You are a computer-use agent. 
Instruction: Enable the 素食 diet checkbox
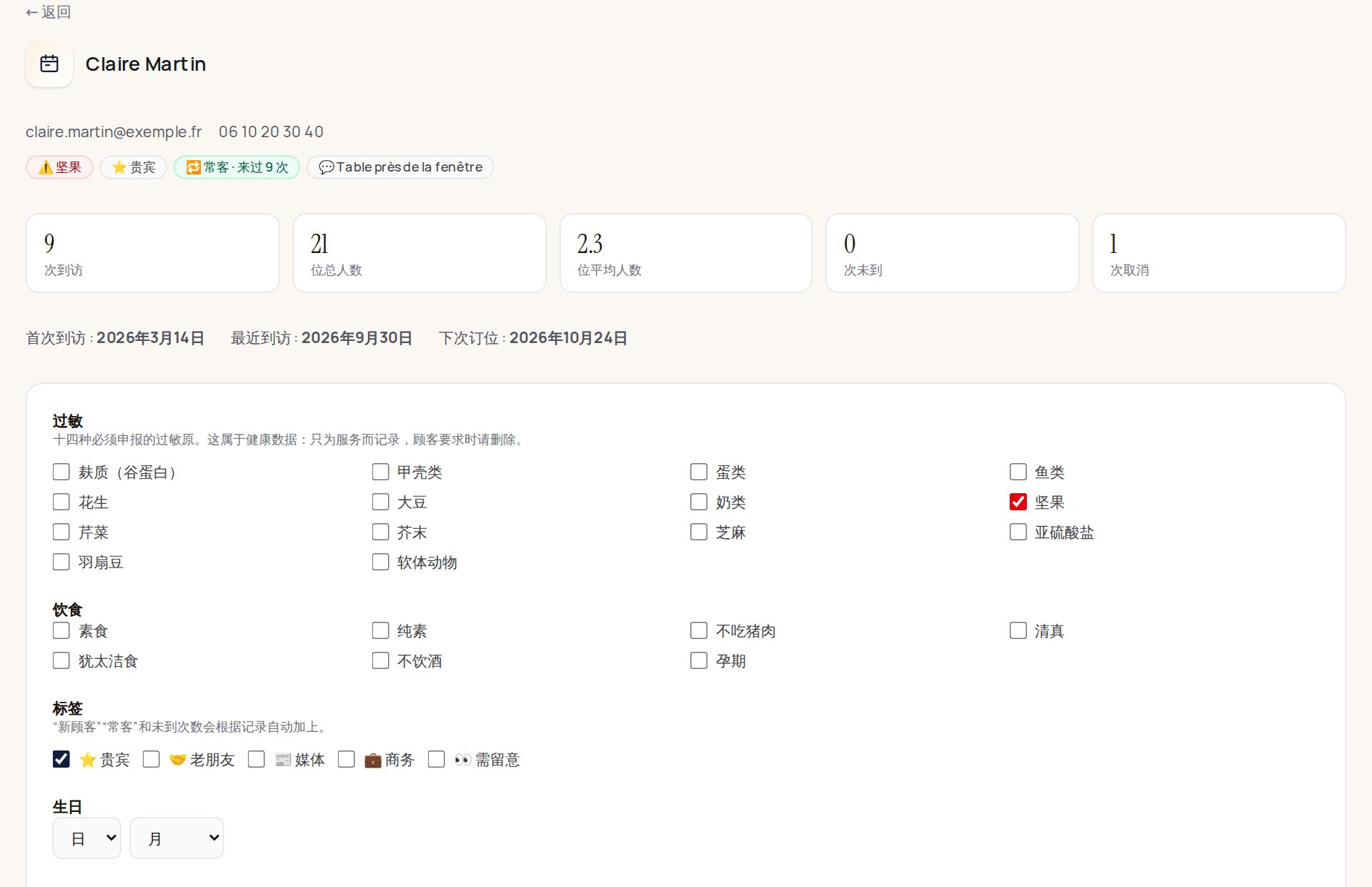[61, 630]
